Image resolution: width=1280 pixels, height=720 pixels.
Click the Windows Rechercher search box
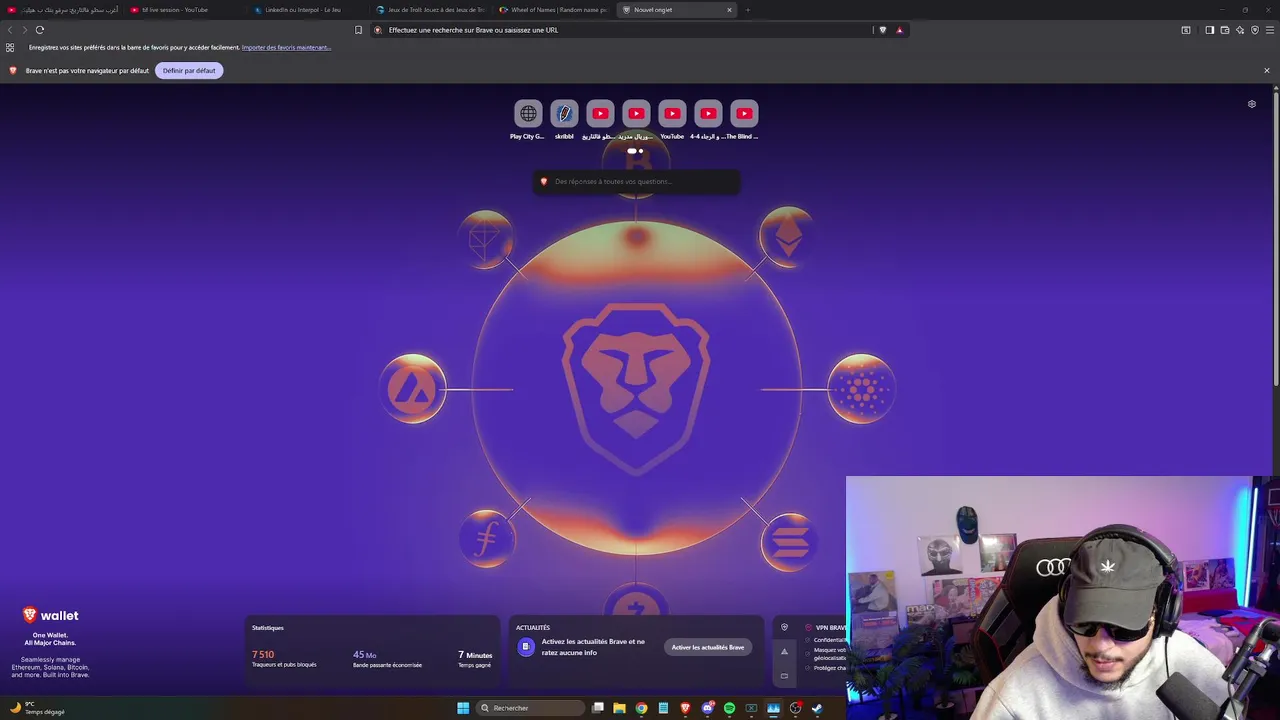coord(531,708)
